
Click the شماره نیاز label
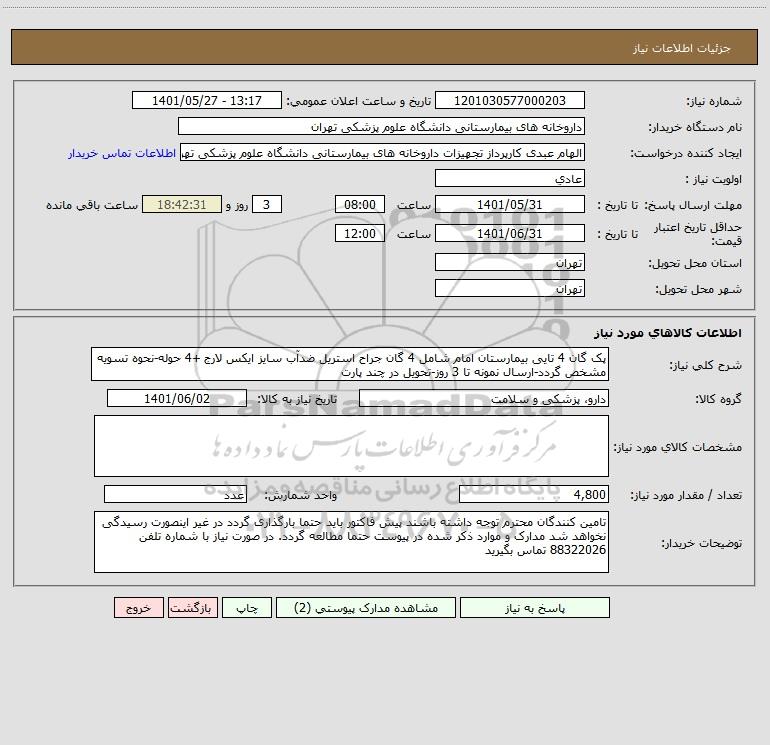(714, 101)
